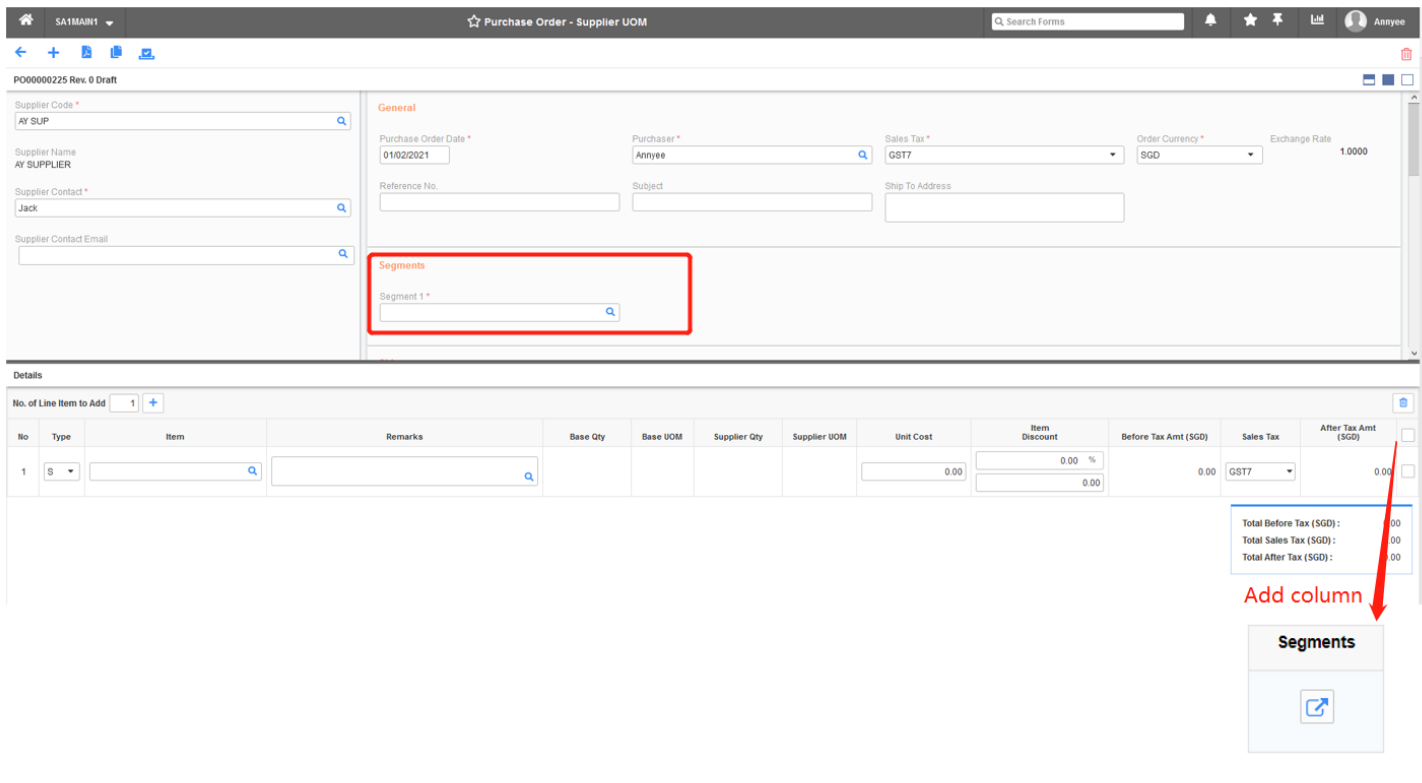The width and height of the screenshot is (1422, 783).
Task: Check the header row checkbox in Details
Action: click(1408, 435)
